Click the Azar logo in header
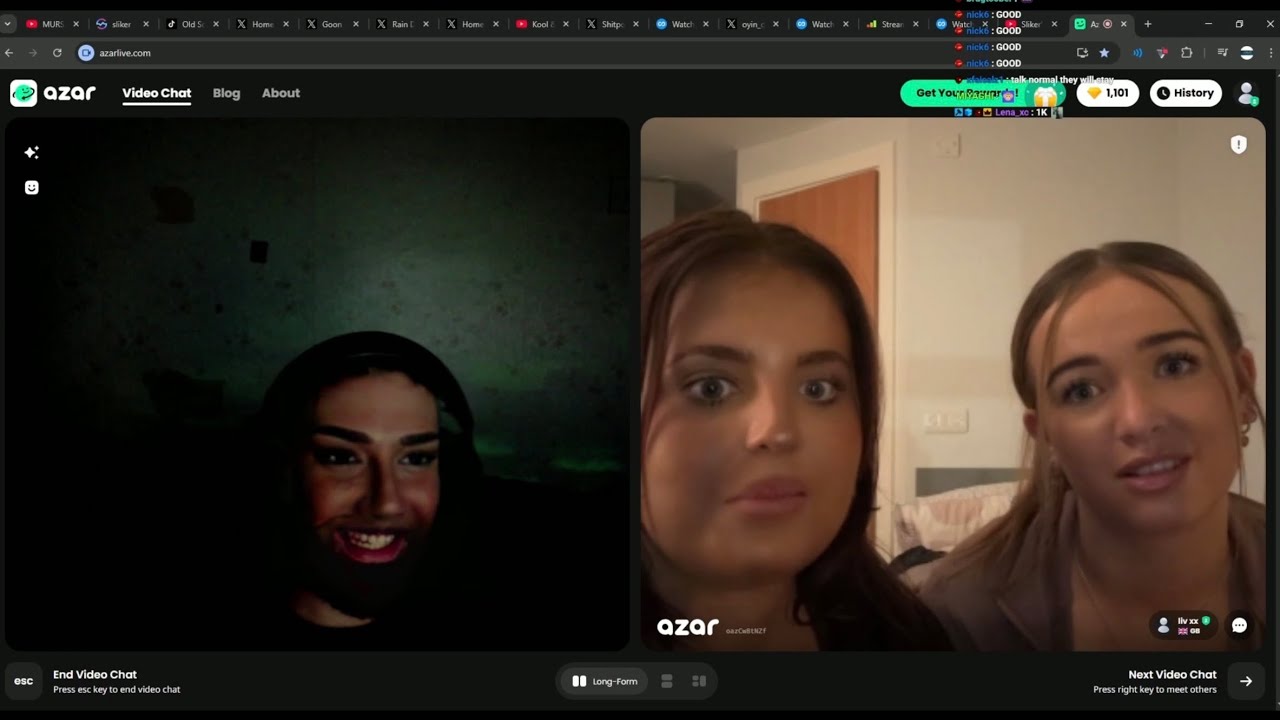The image size is (1280, 720). pos(53,93)
